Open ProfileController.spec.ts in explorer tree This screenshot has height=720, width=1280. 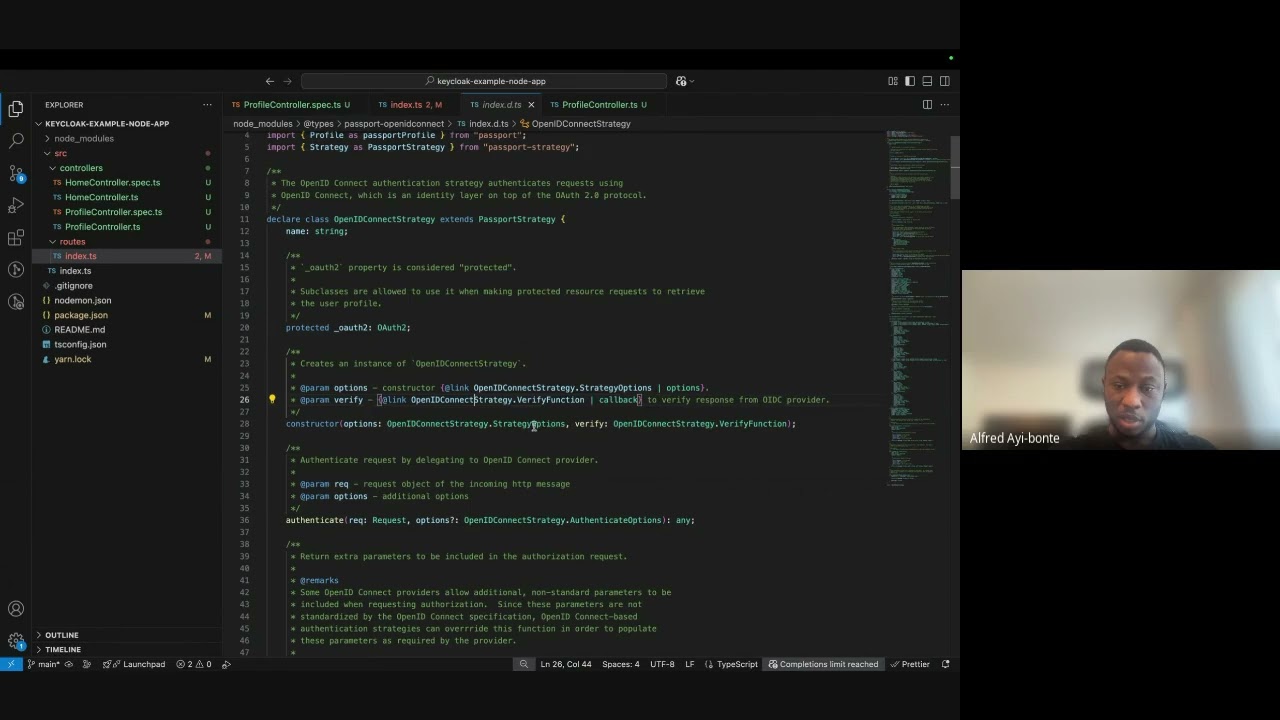click(113, 212)
